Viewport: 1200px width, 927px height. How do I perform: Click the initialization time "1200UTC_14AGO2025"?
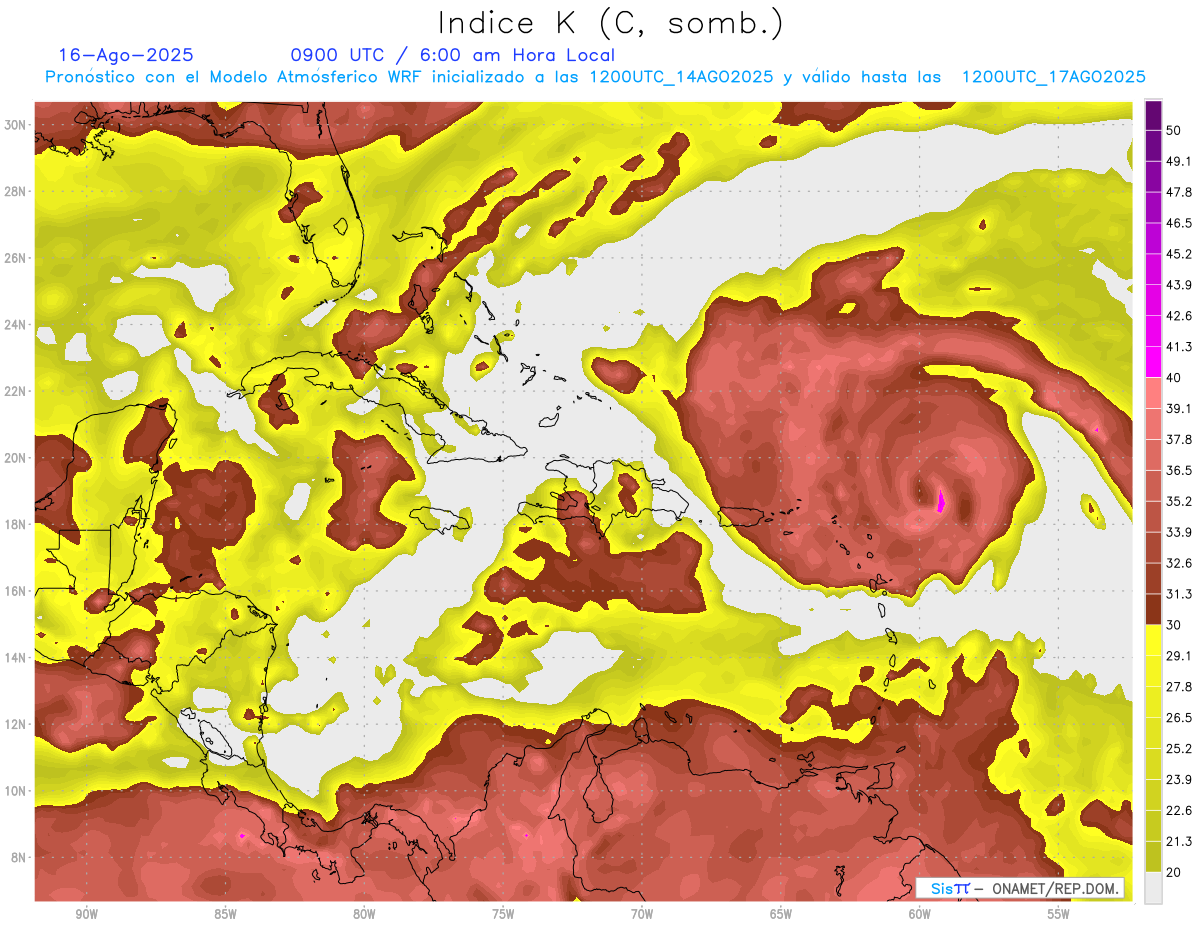(x=681, y=77)
